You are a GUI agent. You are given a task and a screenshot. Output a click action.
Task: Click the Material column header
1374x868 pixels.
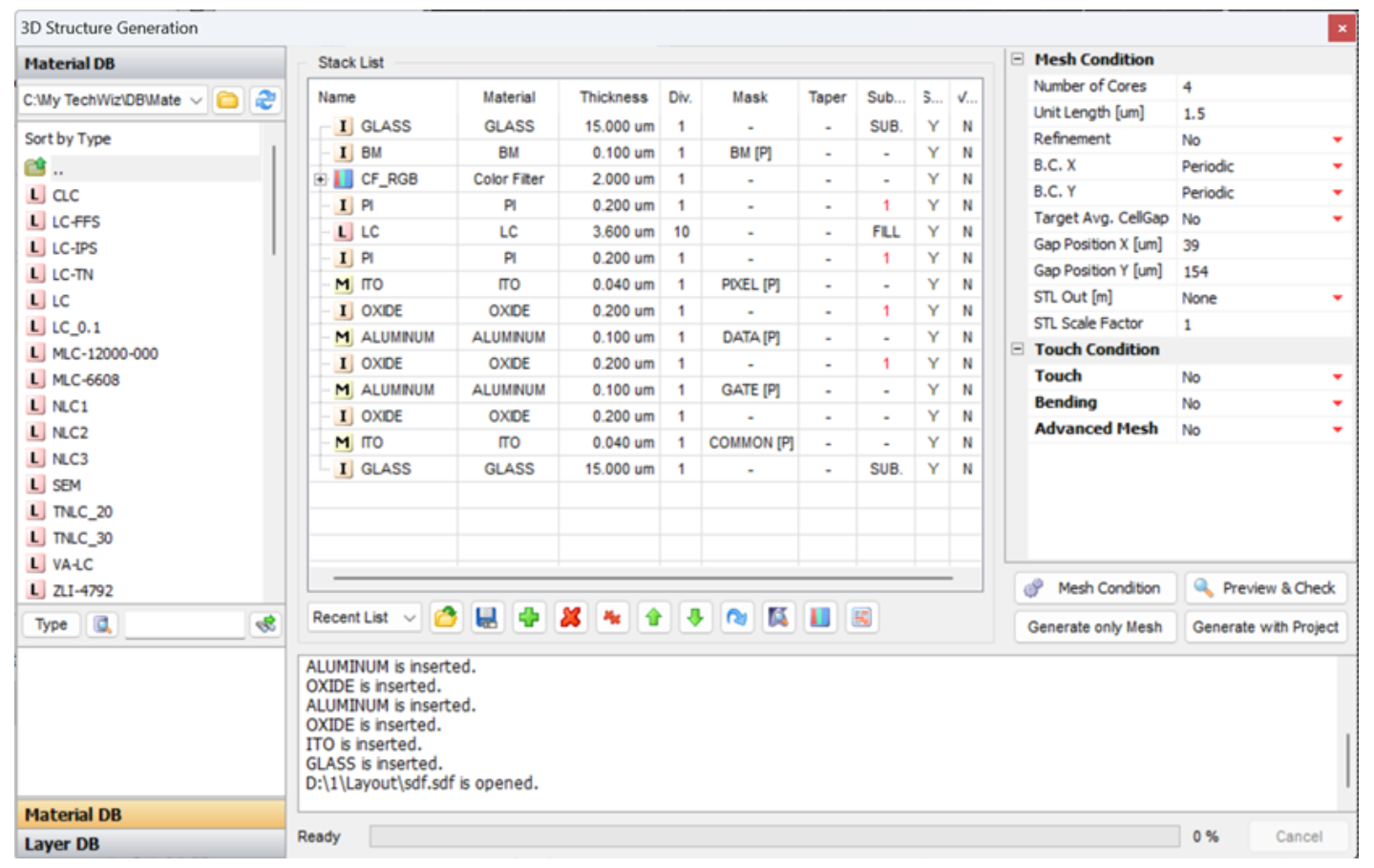[x=509, y=97]
